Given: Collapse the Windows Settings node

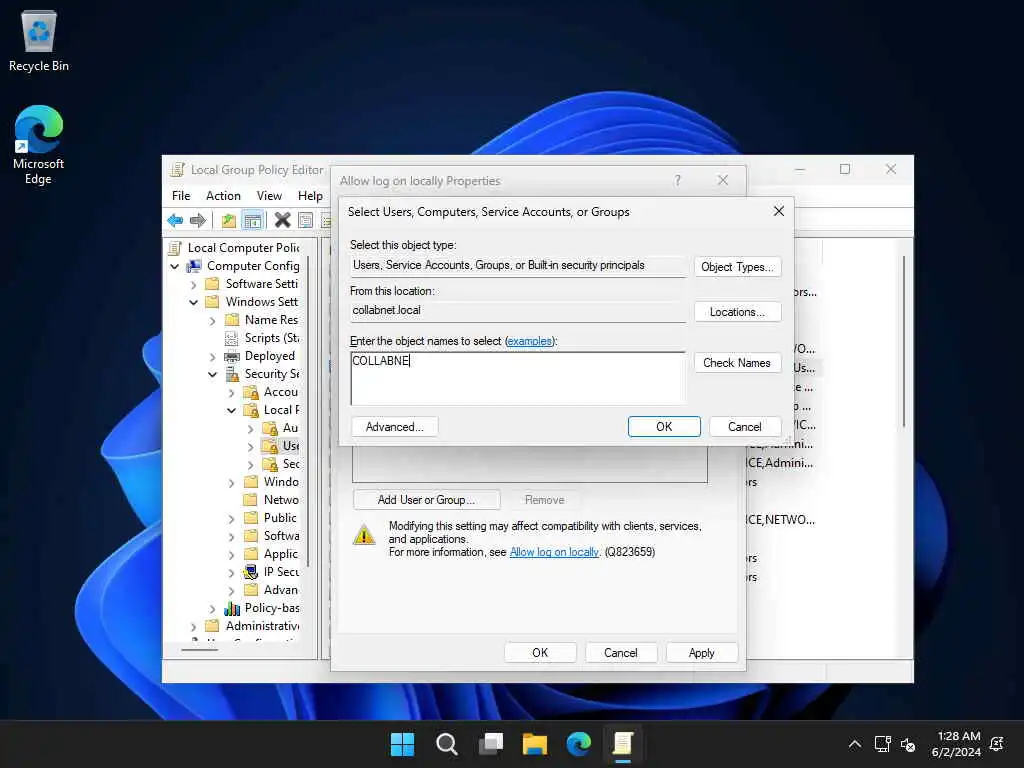Looking at the screenshot, I should pos(193,302).
